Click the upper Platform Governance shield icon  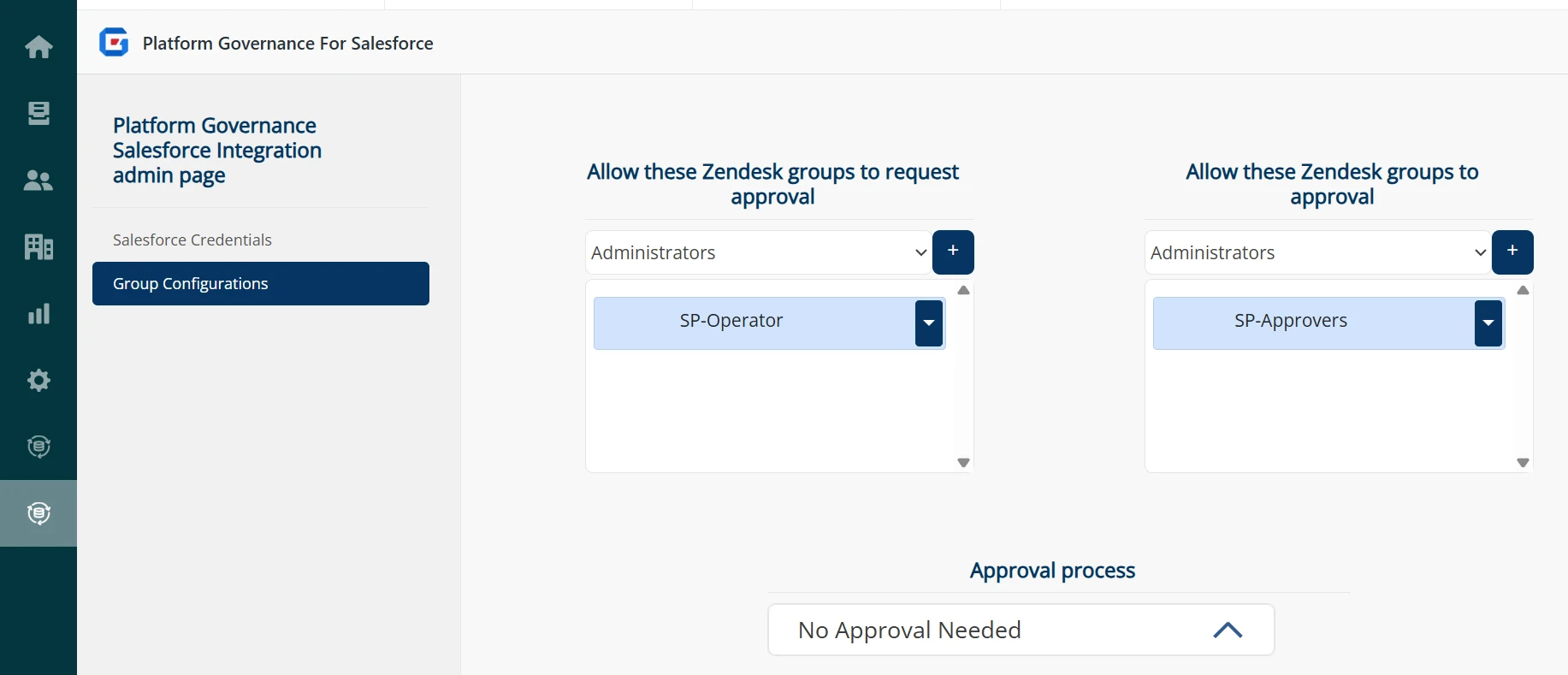38,447
